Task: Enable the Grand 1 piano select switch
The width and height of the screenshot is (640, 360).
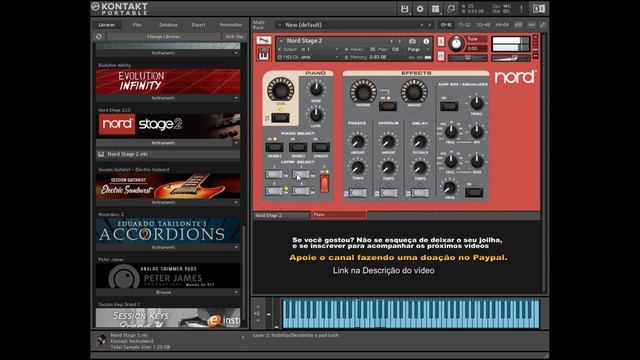Action: coord(274,147)
